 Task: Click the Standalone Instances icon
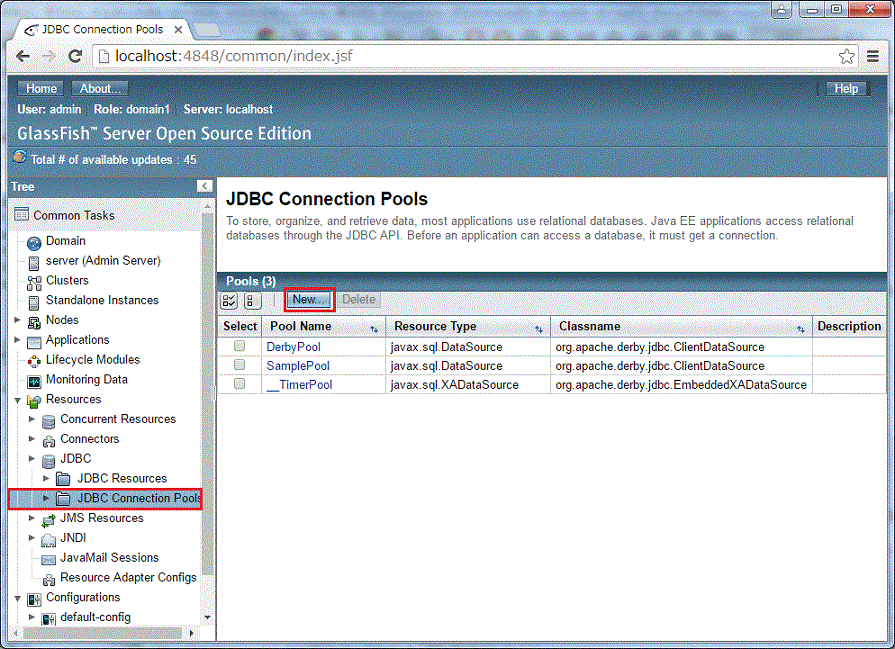pos(34,302)
